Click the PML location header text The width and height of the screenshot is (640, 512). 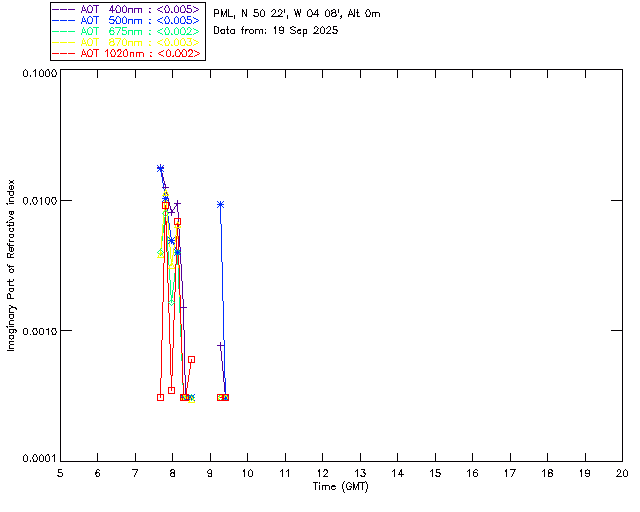point(297,14)
